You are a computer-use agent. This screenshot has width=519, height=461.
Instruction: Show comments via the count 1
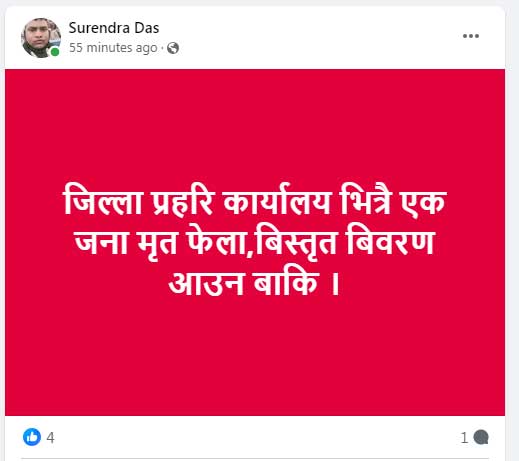pyautogui.click(x=464, y=438)
